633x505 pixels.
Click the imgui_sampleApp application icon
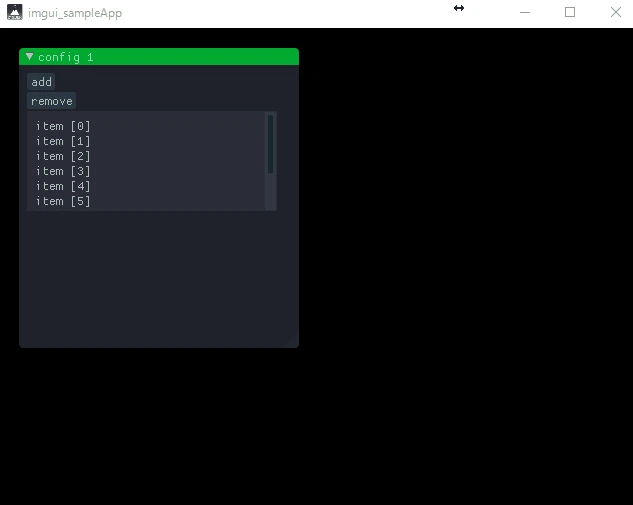click(x=15, y=12)
